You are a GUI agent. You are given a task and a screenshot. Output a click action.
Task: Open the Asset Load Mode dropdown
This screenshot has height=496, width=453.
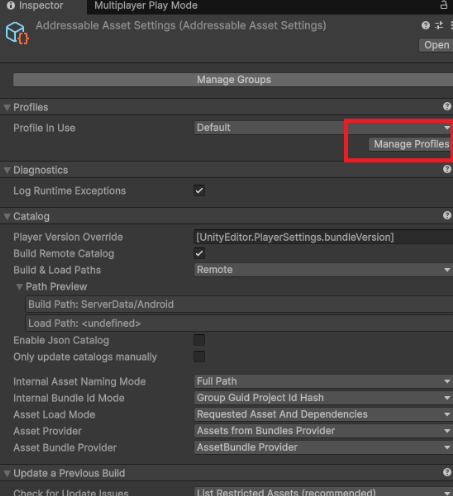323,414
